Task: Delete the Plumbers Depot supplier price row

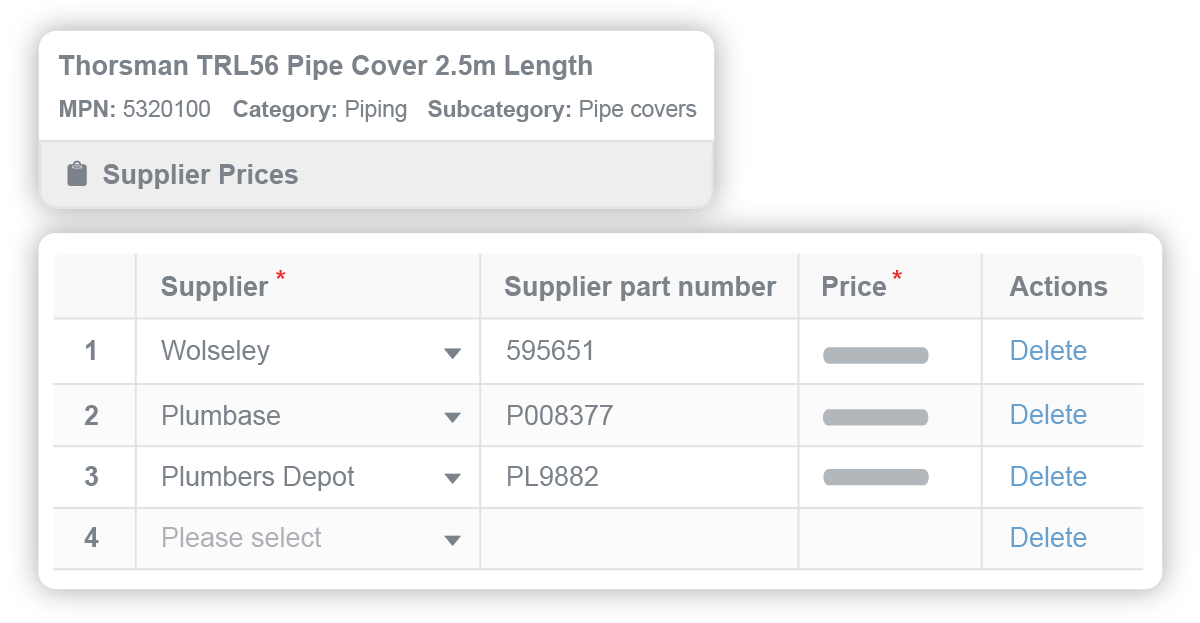Action: [x=1049, y=477]
